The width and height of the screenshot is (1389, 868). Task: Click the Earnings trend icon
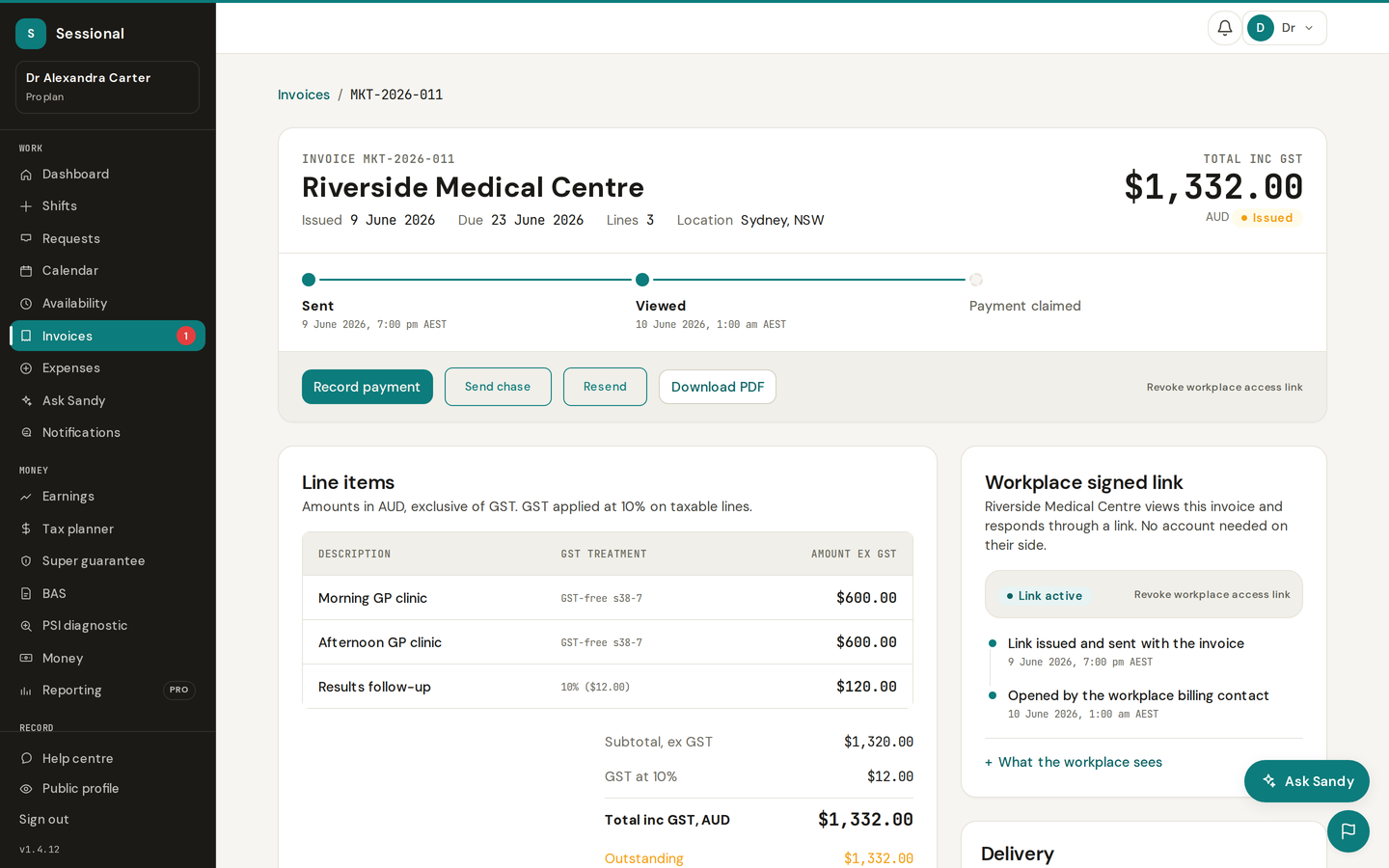coord(26,497)
